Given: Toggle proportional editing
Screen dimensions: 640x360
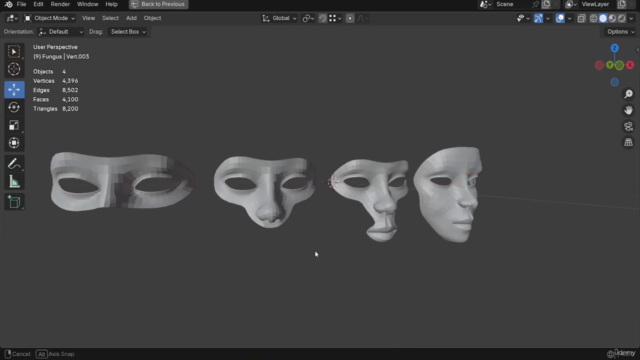Looking at the screenshot, I should tap(350, 18).
